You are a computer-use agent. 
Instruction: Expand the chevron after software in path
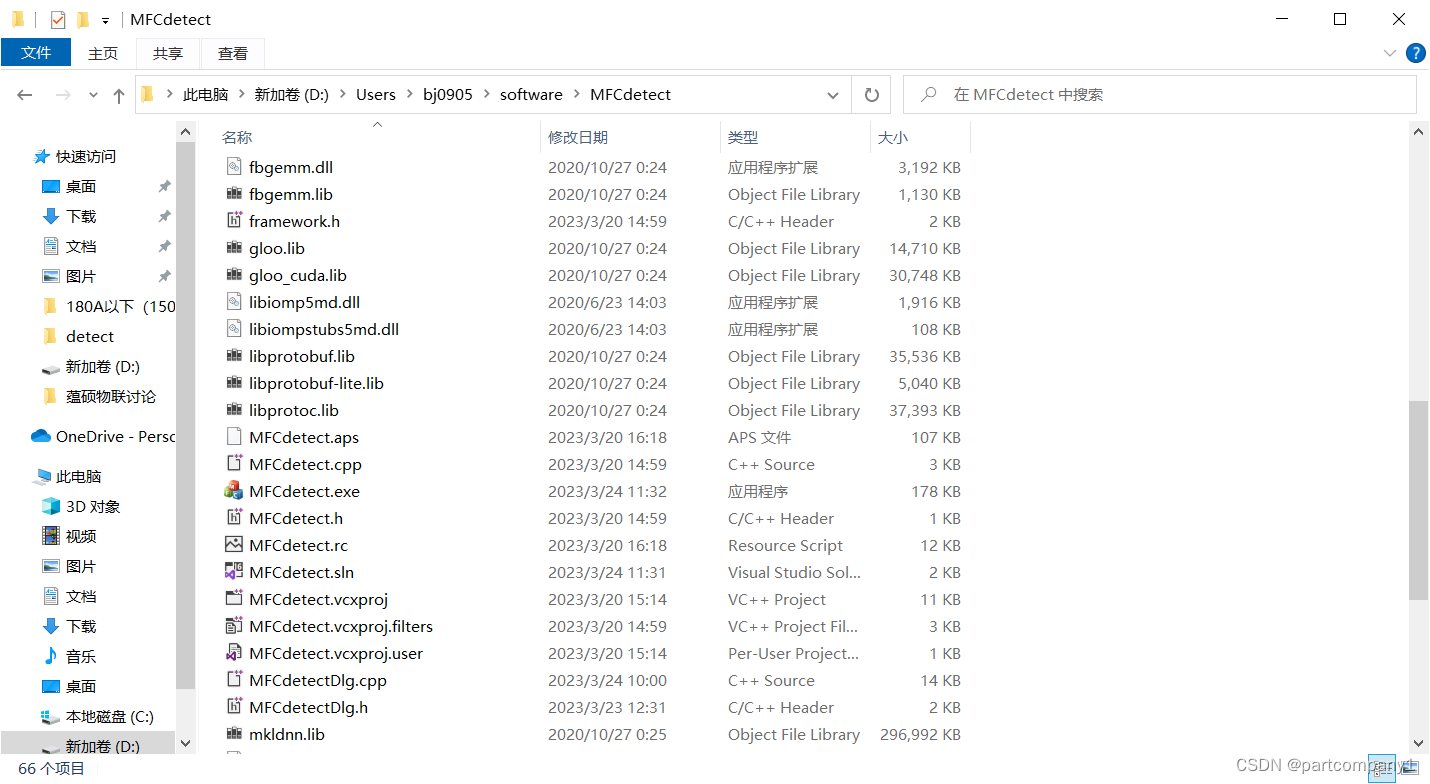576,95
